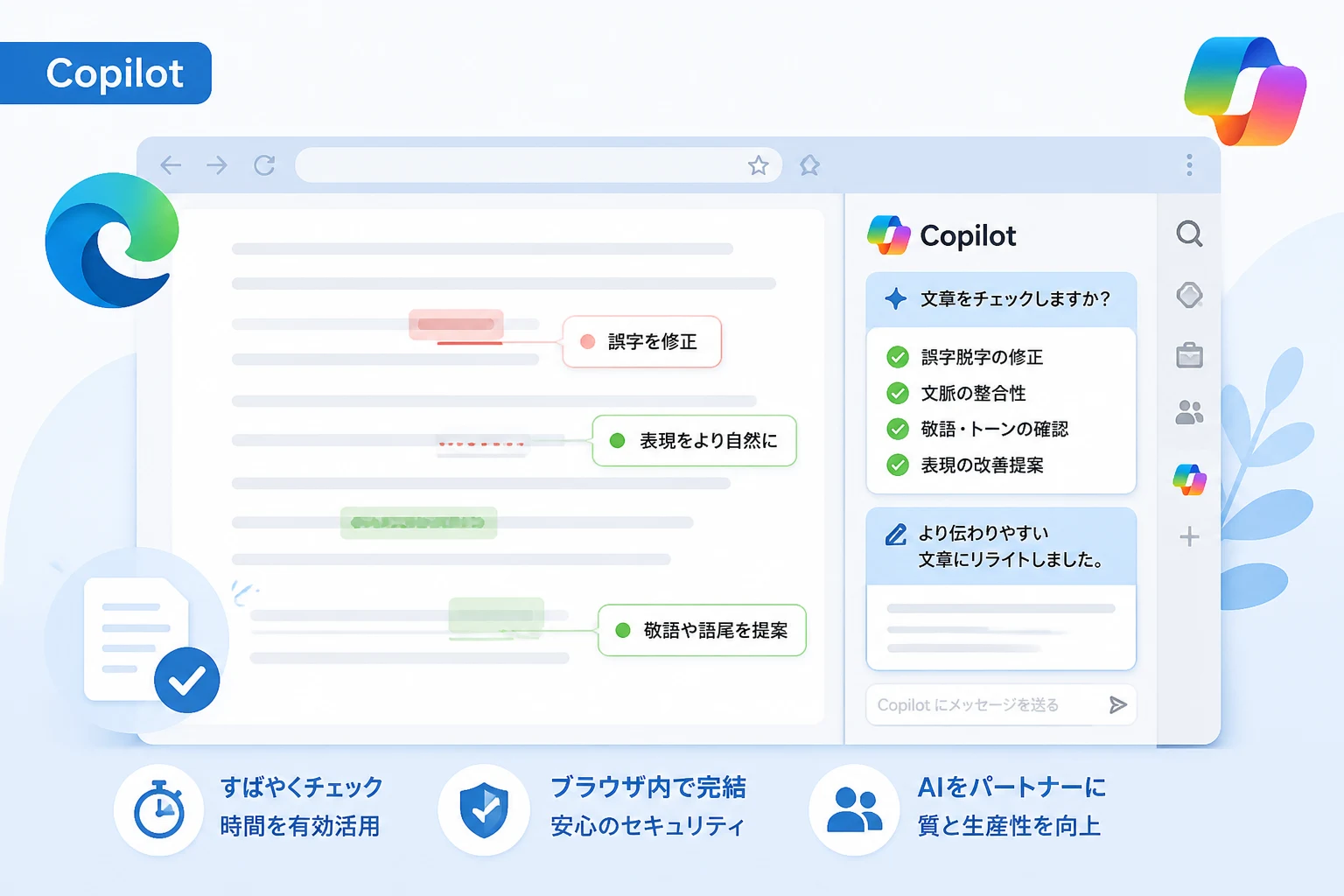Toggle the 誤字脱字の修正 check
Viewport: 1344px width, 896px height.
898,357
